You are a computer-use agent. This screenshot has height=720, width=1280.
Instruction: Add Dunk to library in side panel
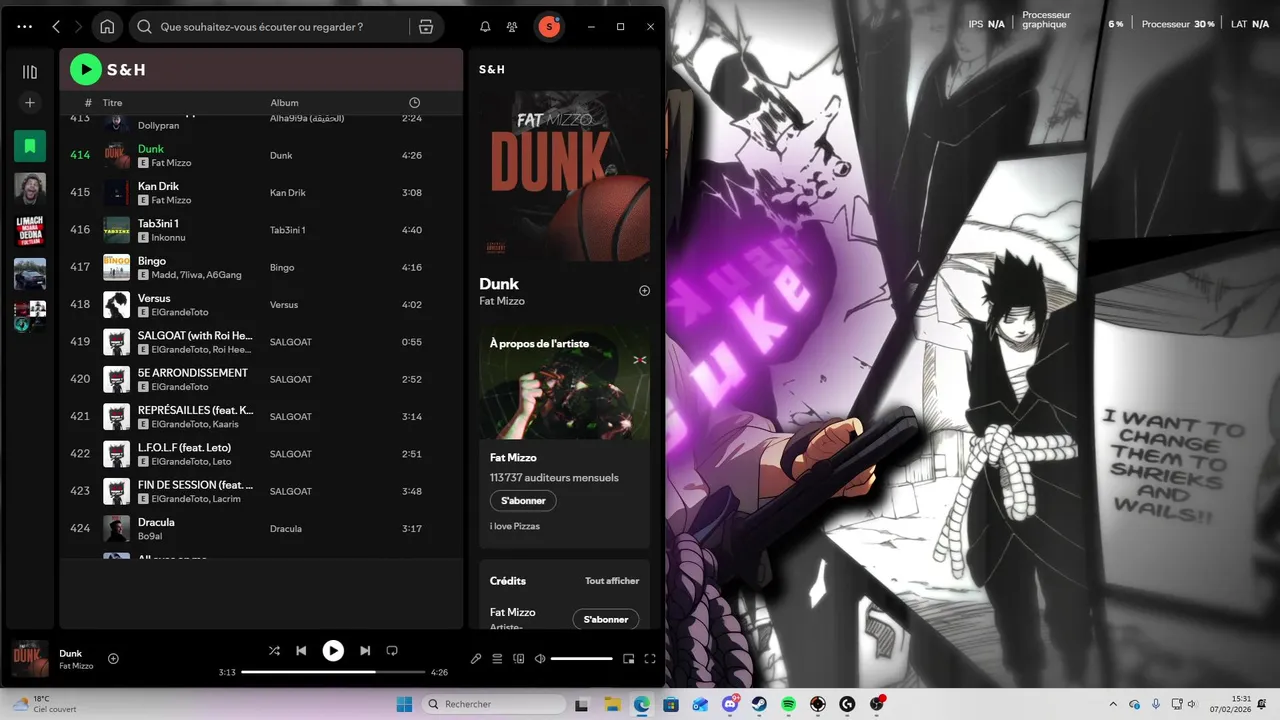644,291
